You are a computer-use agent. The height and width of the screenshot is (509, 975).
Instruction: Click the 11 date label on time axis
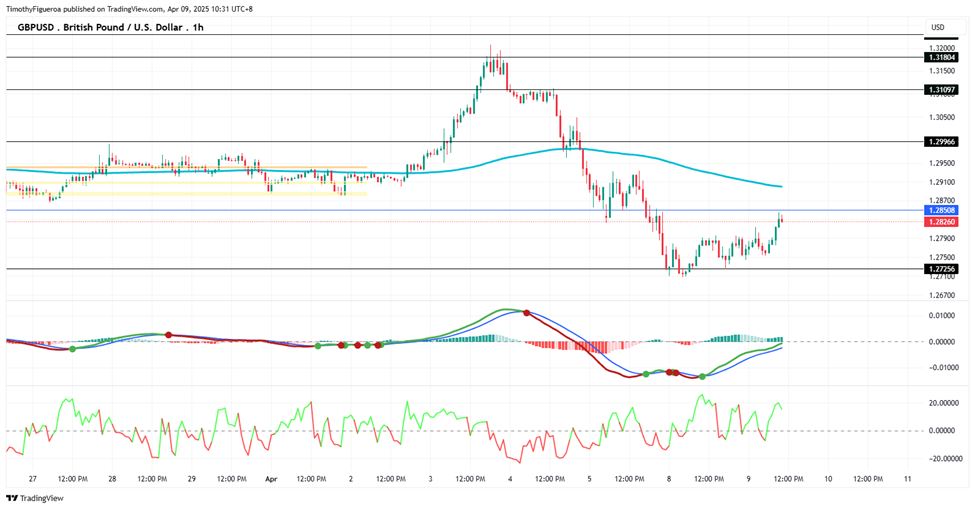pyautogui.click(x=908, y=479)
